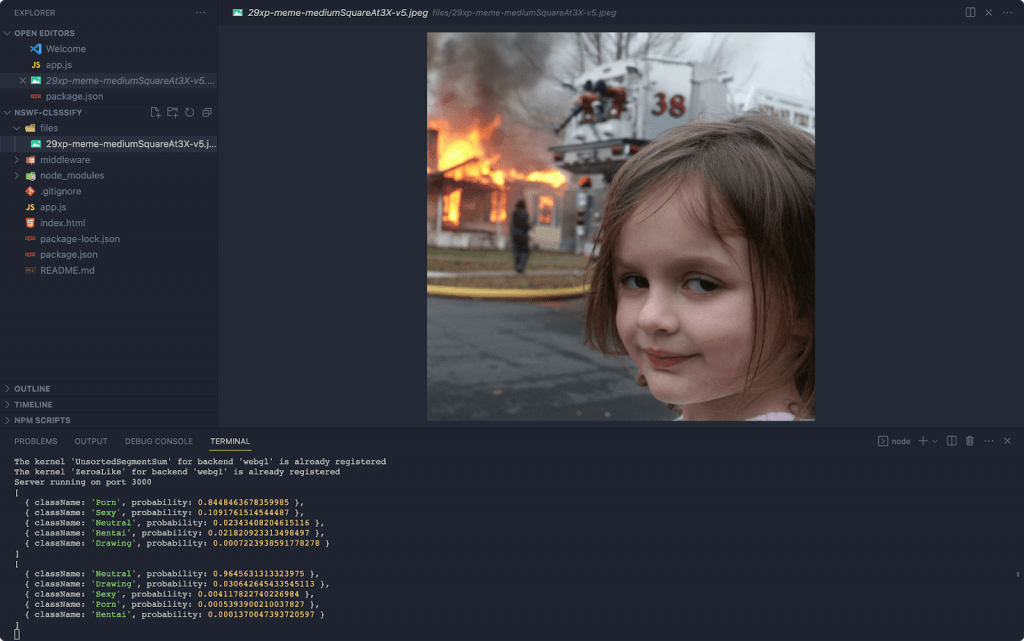
Task: Click the New Folder icon in the explorer
Action: pyautogui.click(x=172, y=113)
